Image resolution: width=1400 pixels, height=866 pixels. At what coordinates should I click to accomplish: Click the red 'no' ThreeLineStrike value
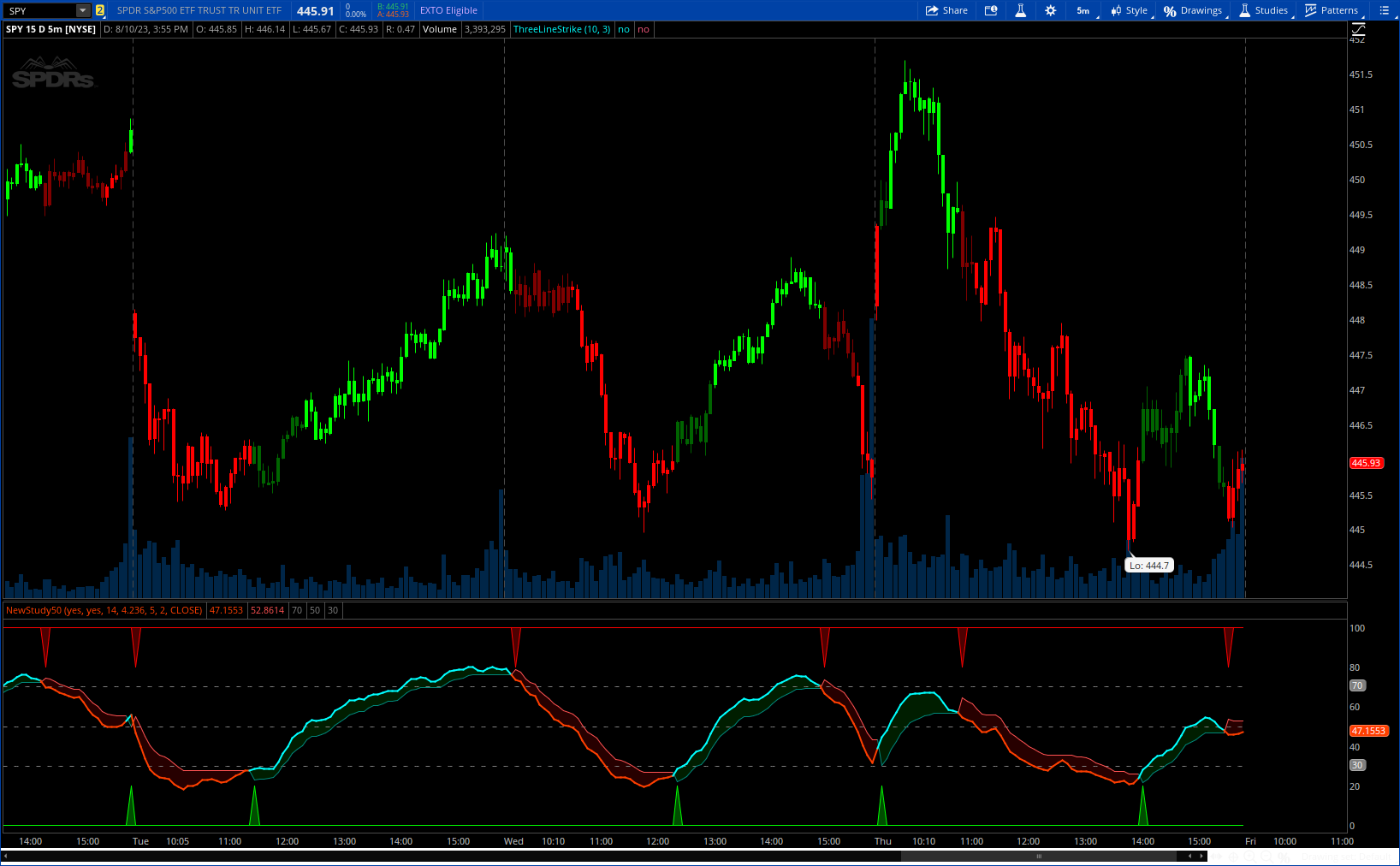coord(644,29)
